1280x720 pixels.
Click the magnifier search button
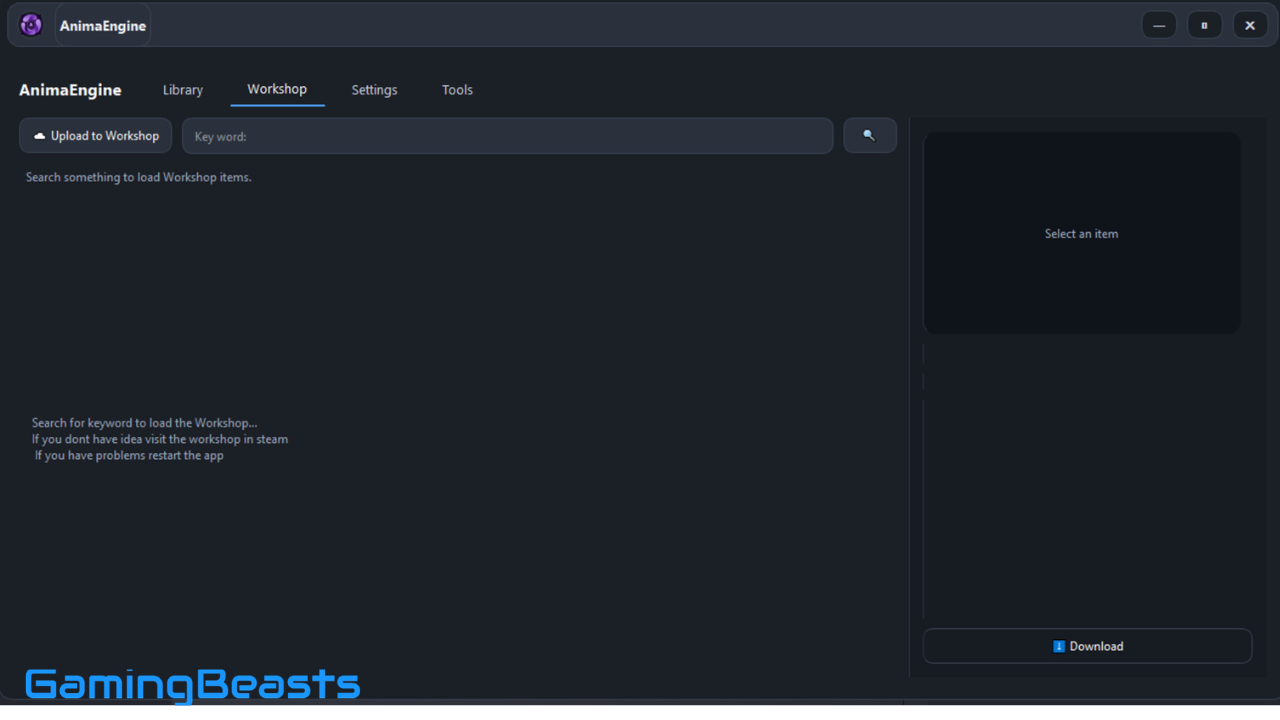tap(869, 136)
